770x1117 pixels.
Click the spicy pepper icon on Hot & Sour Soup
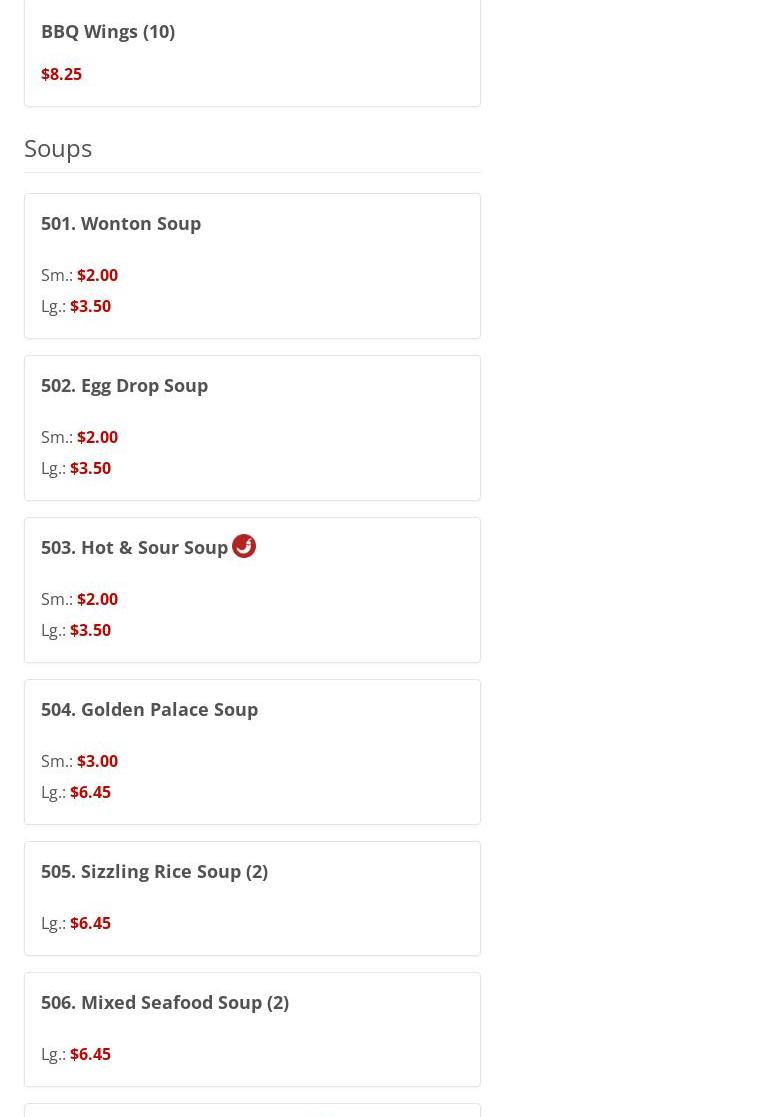244,546
